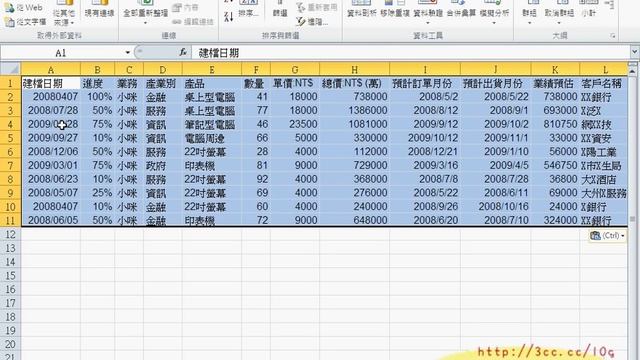Select column A header

[x=51, y=69]
